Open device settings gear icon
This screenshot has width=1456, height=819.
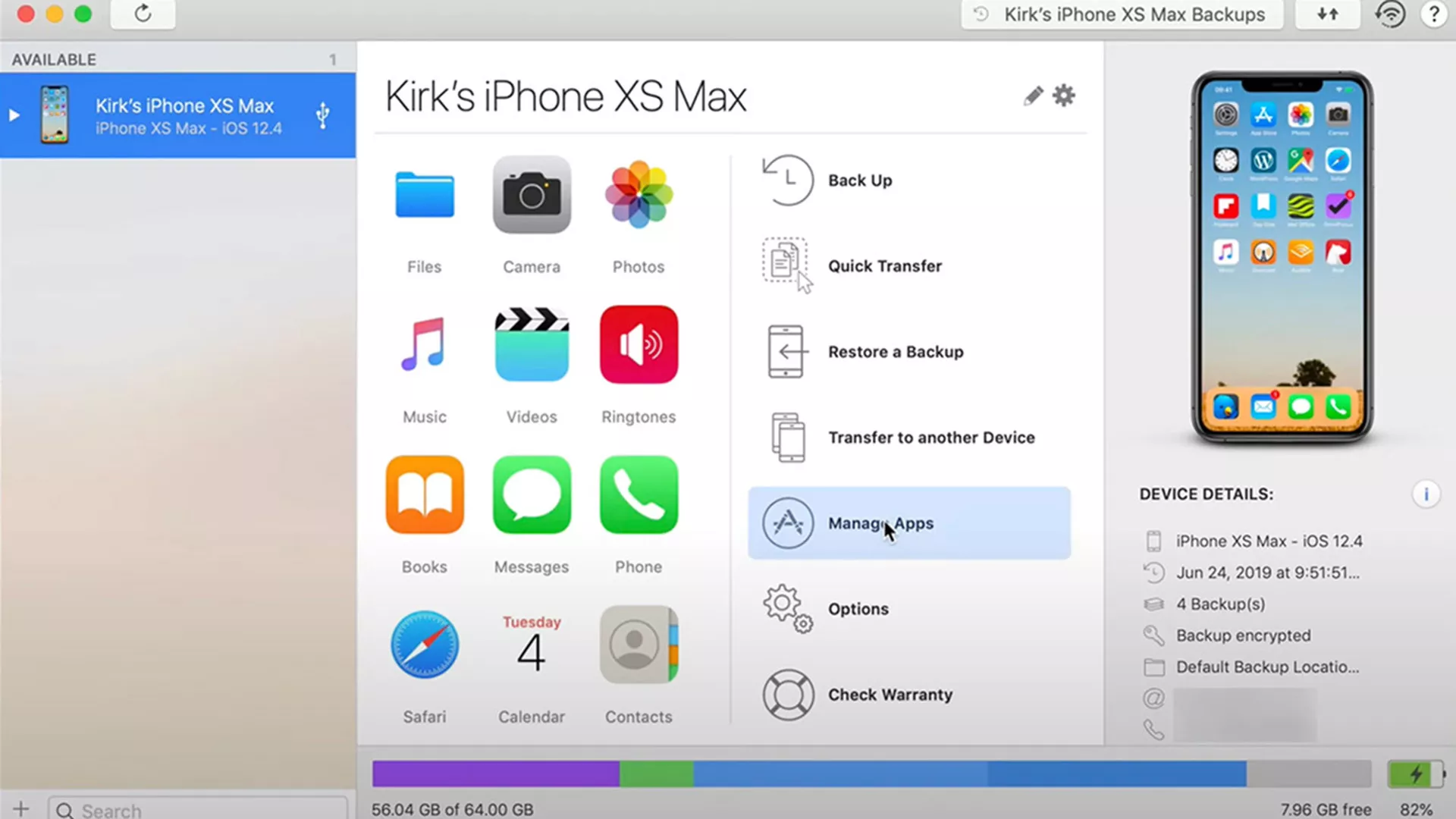tap(1063, 95)
